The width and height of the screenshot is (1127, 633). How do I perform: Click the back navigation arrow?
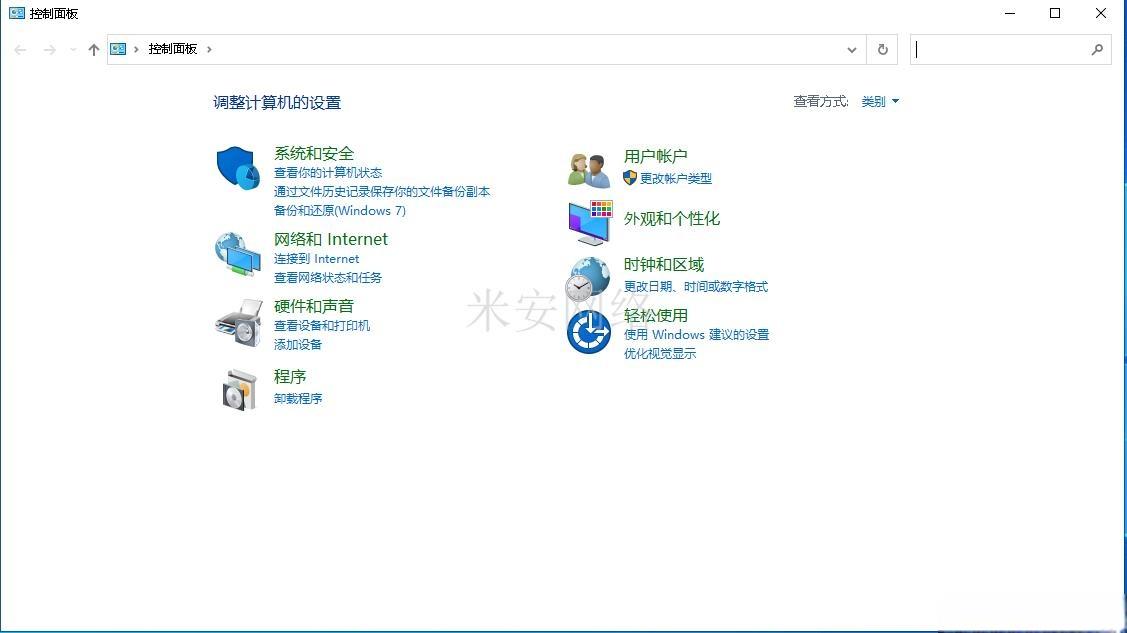click(20, 50)
